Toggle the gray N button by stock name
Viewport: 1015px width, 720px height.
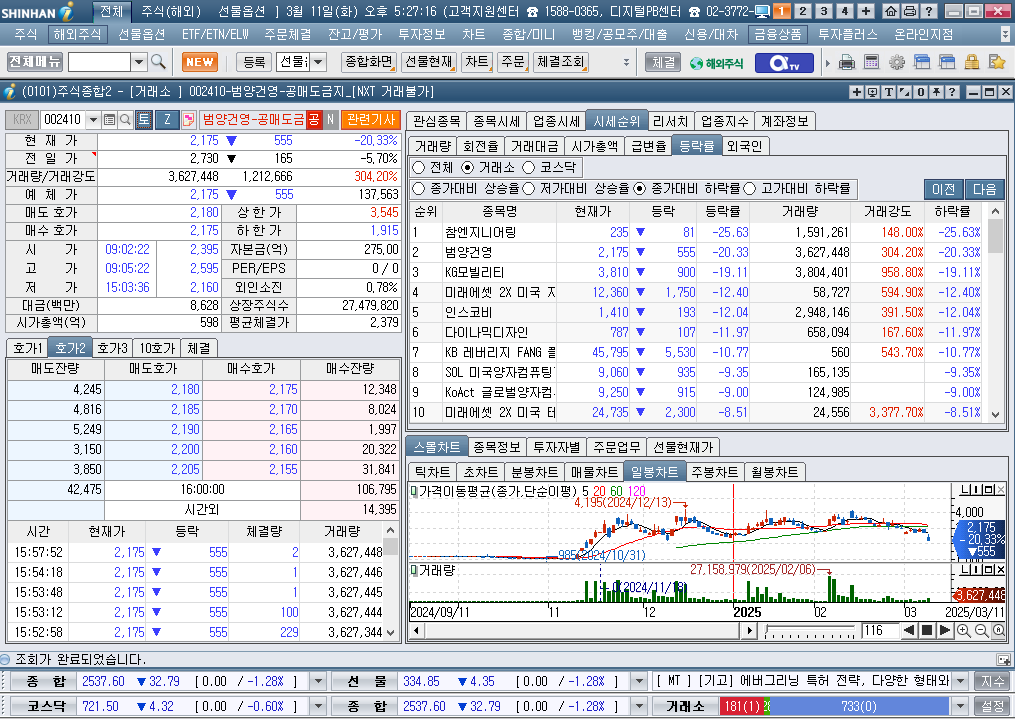(x=330, y=119)
